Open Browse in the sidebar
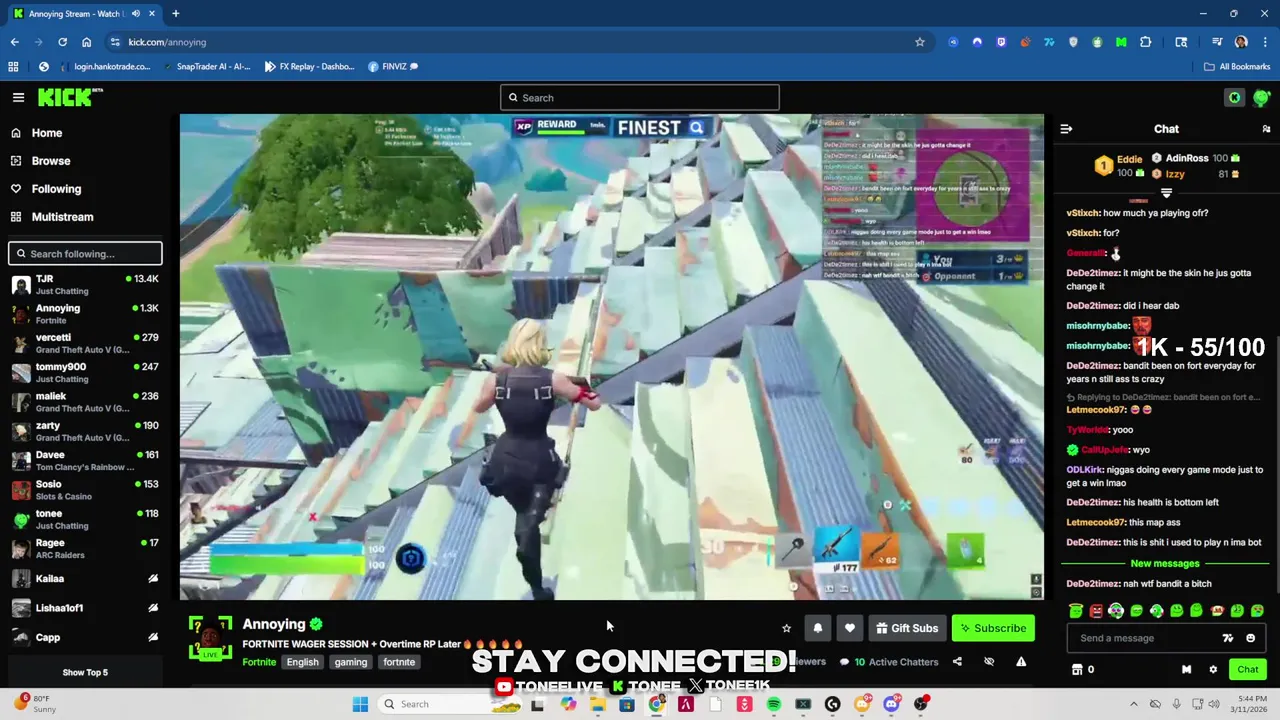Screen dimensions: 1280x720 pos(50,161)
